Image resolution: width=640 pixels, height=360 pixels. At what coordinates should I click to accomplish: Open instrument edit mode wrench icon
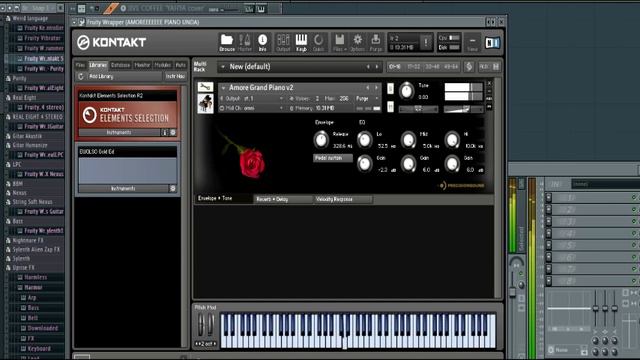205,87
